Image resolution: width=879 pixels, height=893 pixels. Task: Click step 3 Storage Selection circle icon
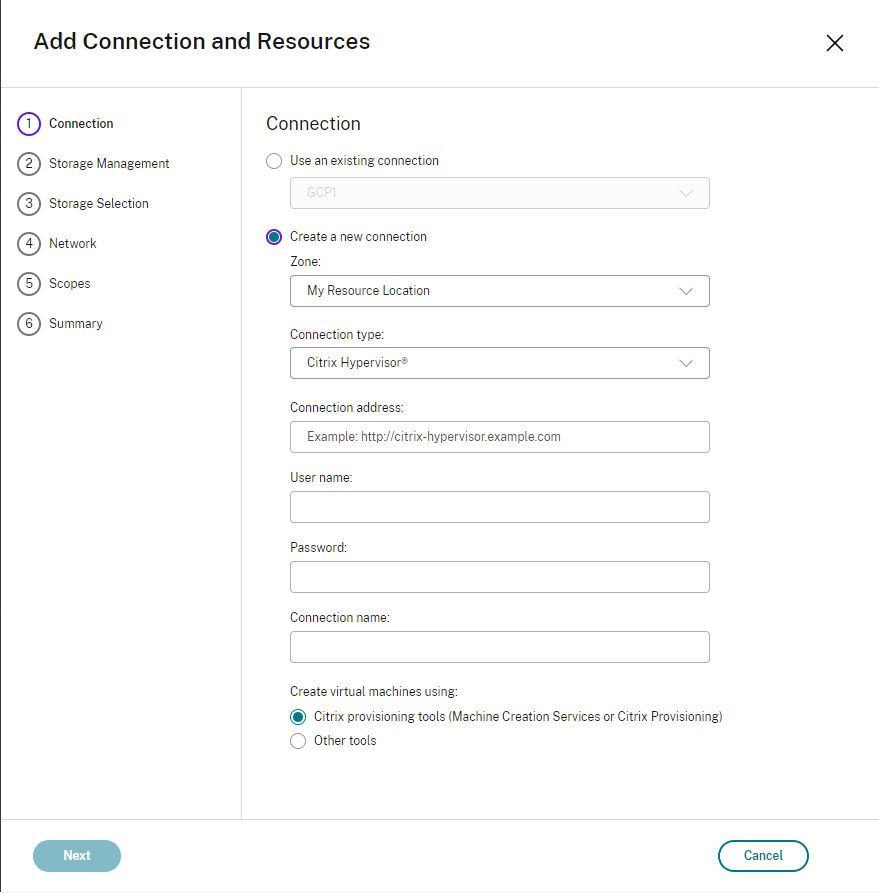click(29, 204)
